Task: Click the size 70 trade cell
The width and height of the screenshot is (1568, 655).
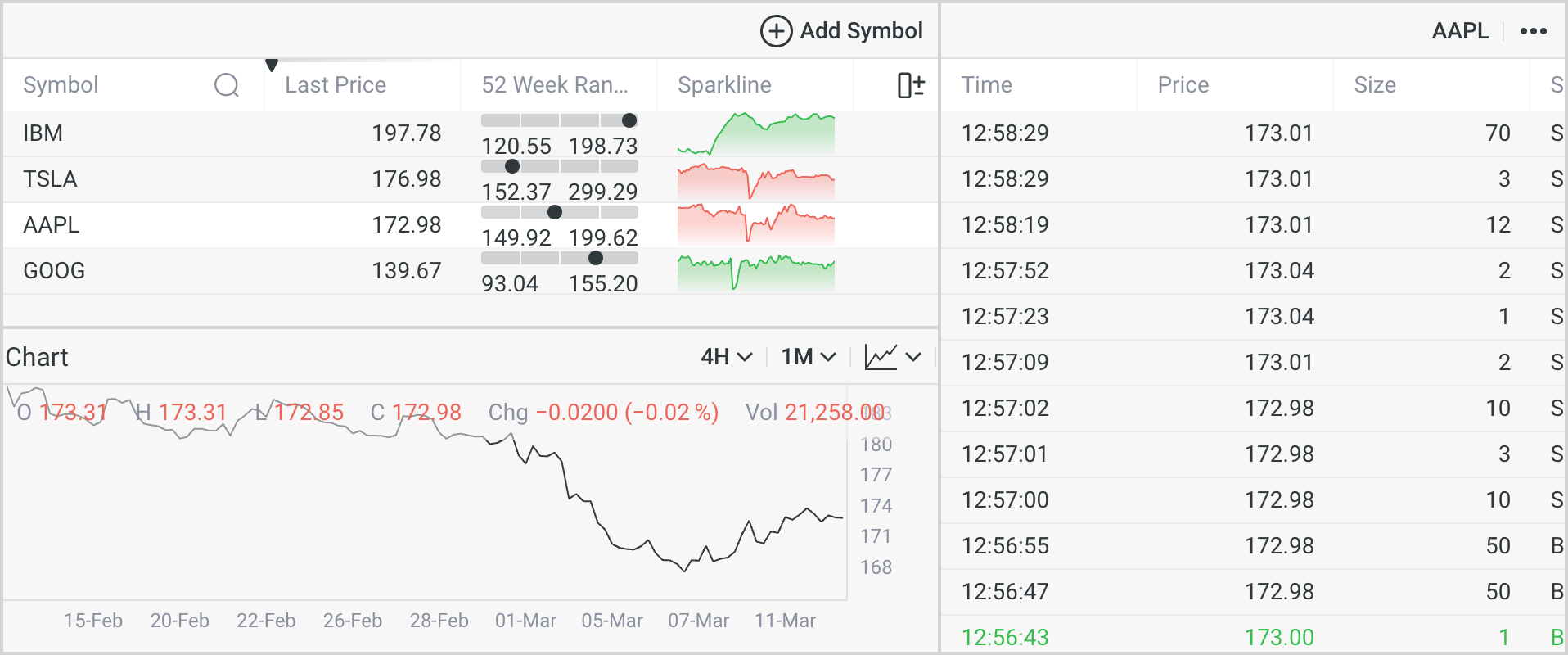Action: (x=1498, y=133)
